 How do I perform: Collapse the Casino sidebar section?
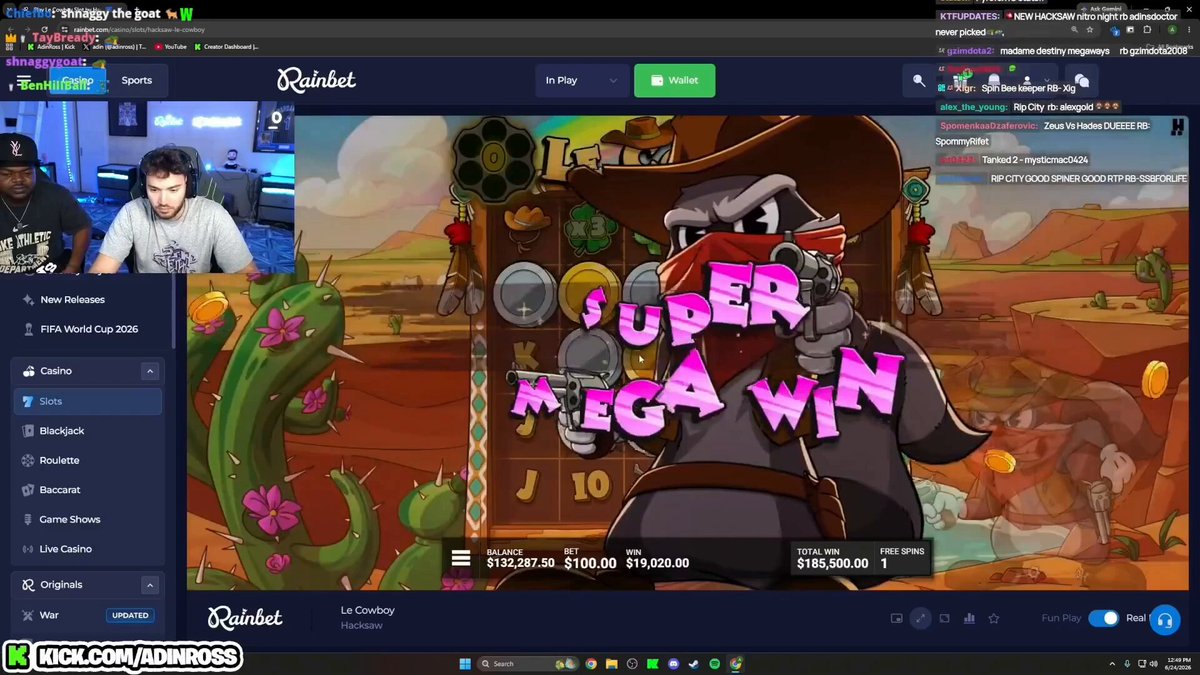click(x=150, y=371)
